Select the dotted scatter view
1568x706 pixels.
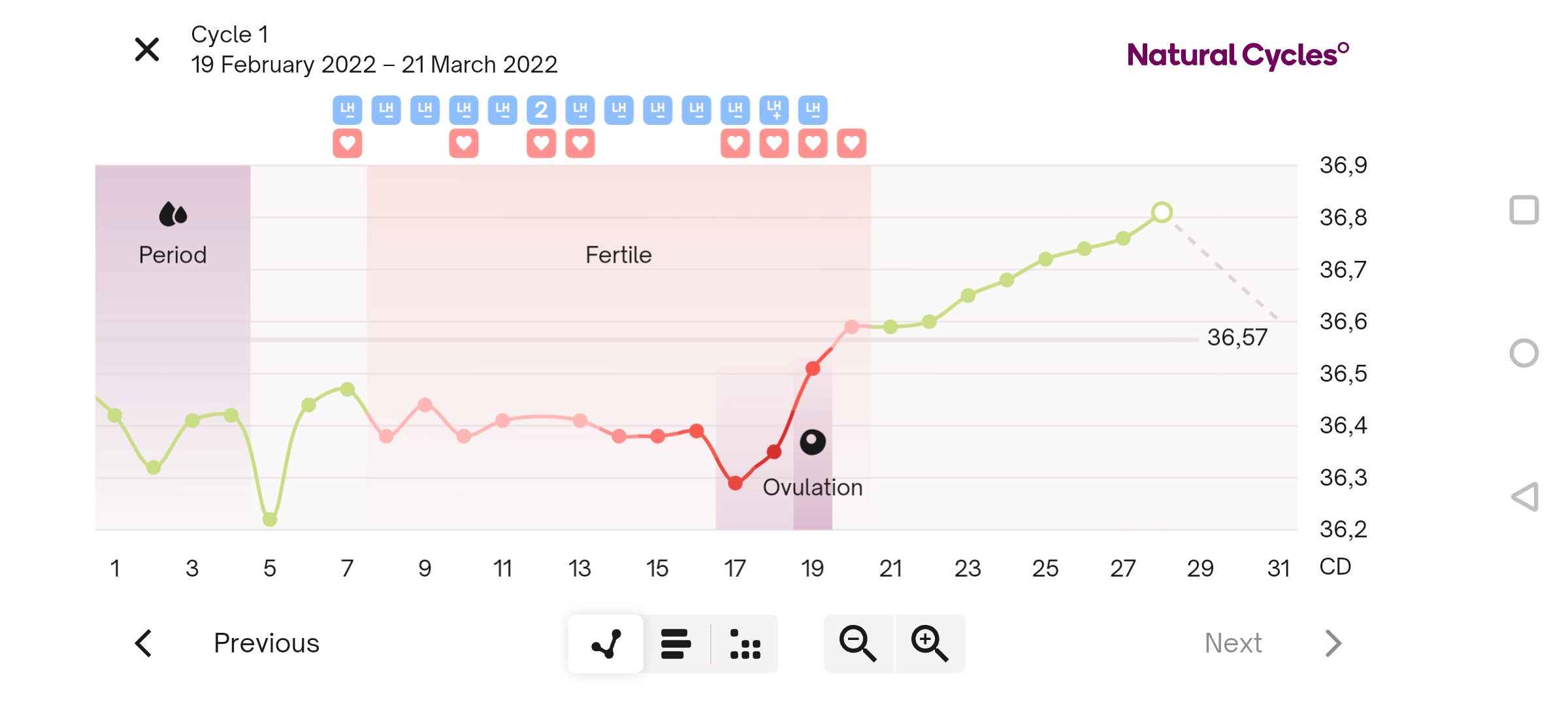[745, 644]
